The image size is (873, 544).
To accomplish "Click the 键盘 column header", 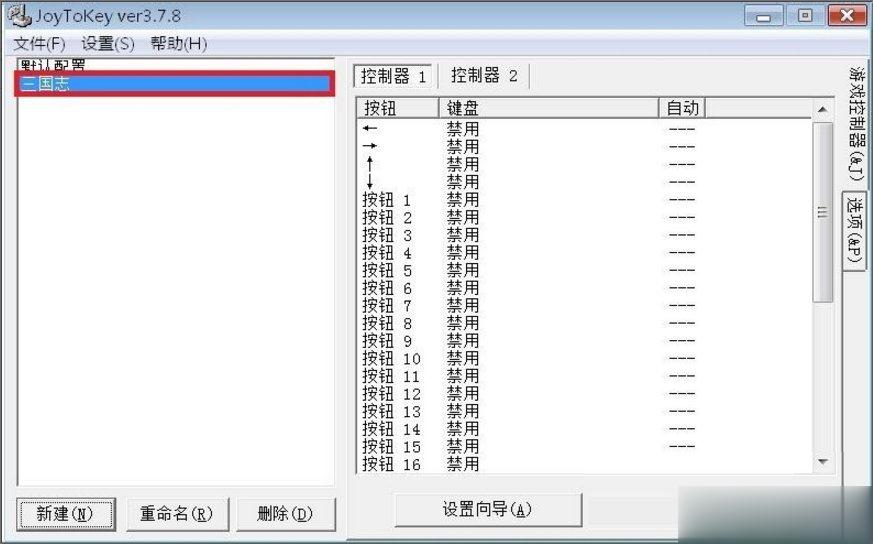I will (x=548, y=108).
